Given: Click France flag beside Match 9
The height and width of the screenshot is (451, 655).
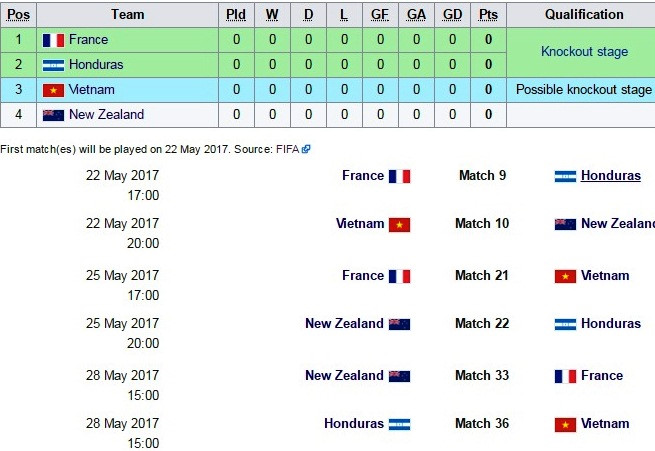Looking at the screenshot, I should pyautogui.click(x=399, y=176).
